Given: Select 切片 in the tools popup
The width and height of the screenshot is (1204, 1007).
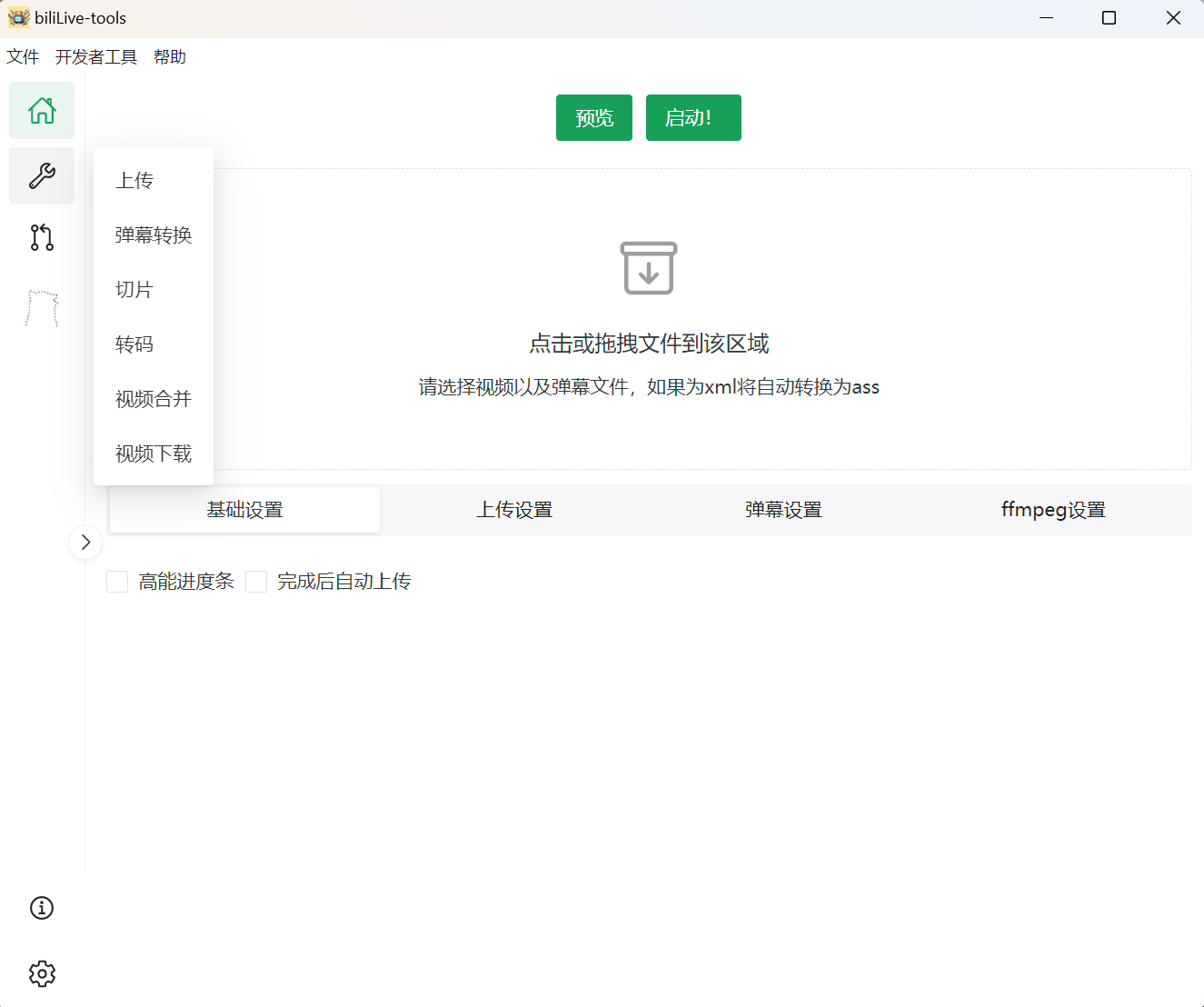Looking at the screenshot, I should (154, 289).
